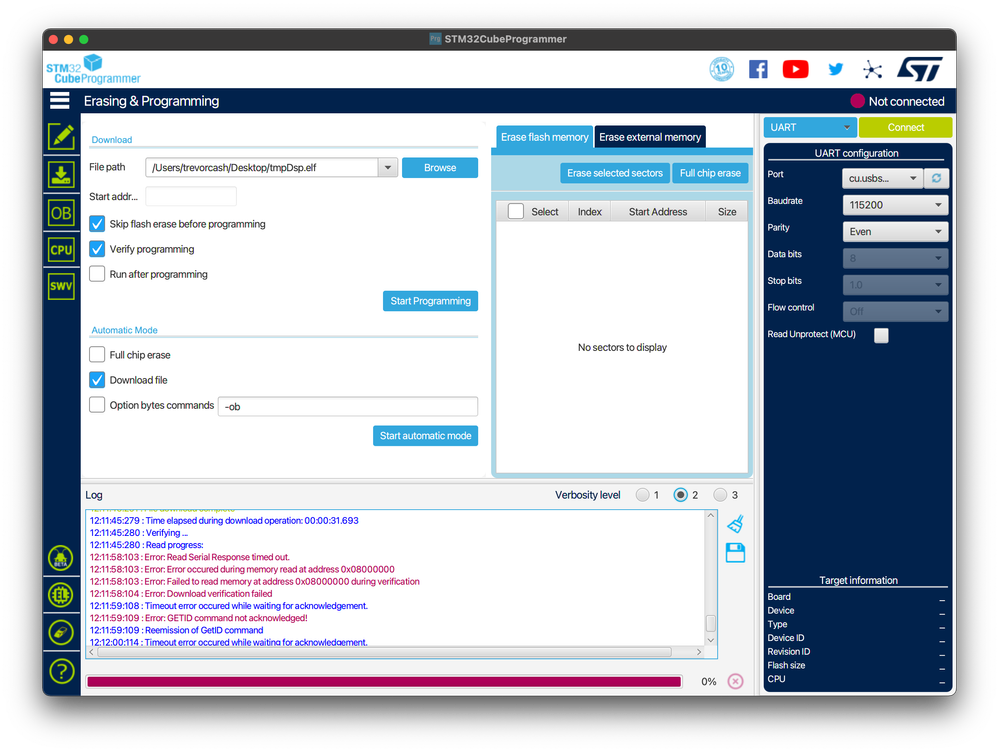The image size is (999, 752).
Task: Open Memory & File editing pencil icon
Action: [61, 136]
